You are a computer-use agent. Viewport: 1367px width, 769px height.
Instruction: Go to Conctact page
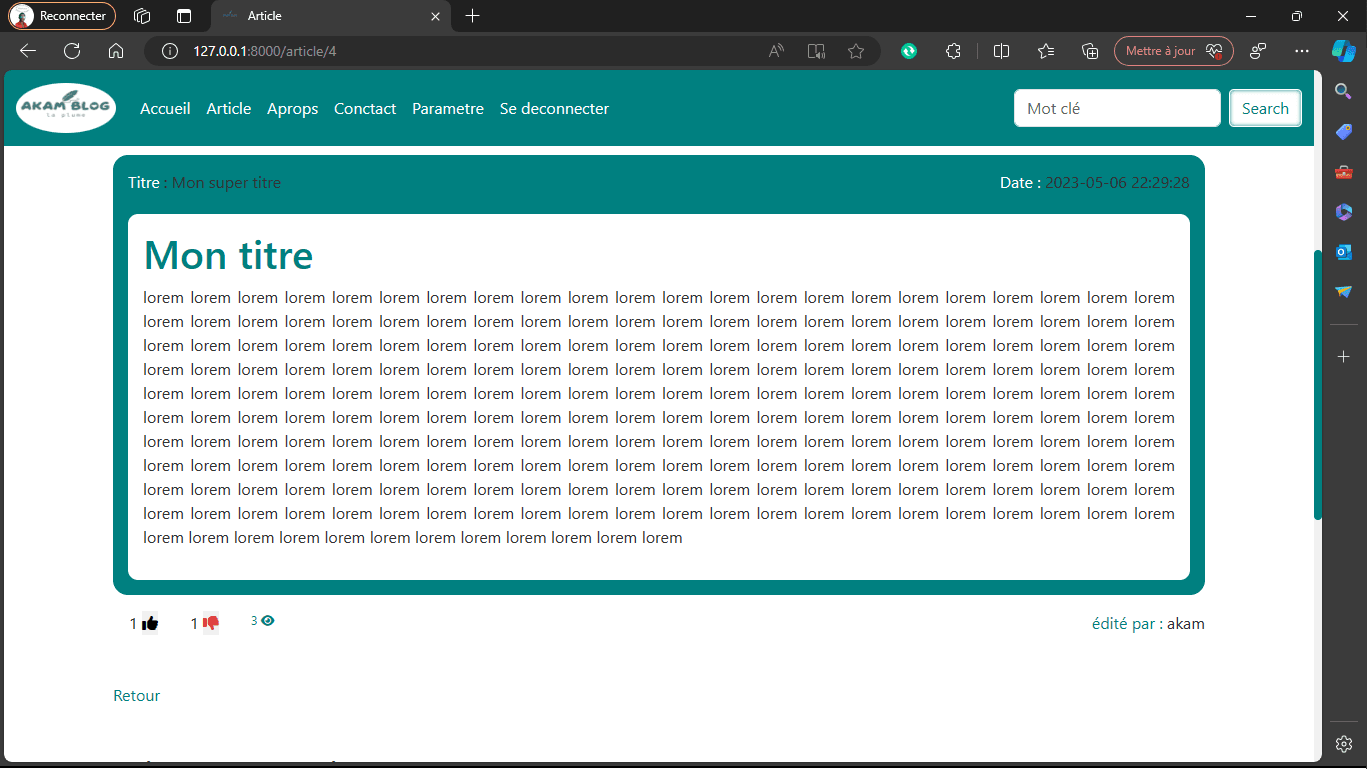[x=365, y=109]
